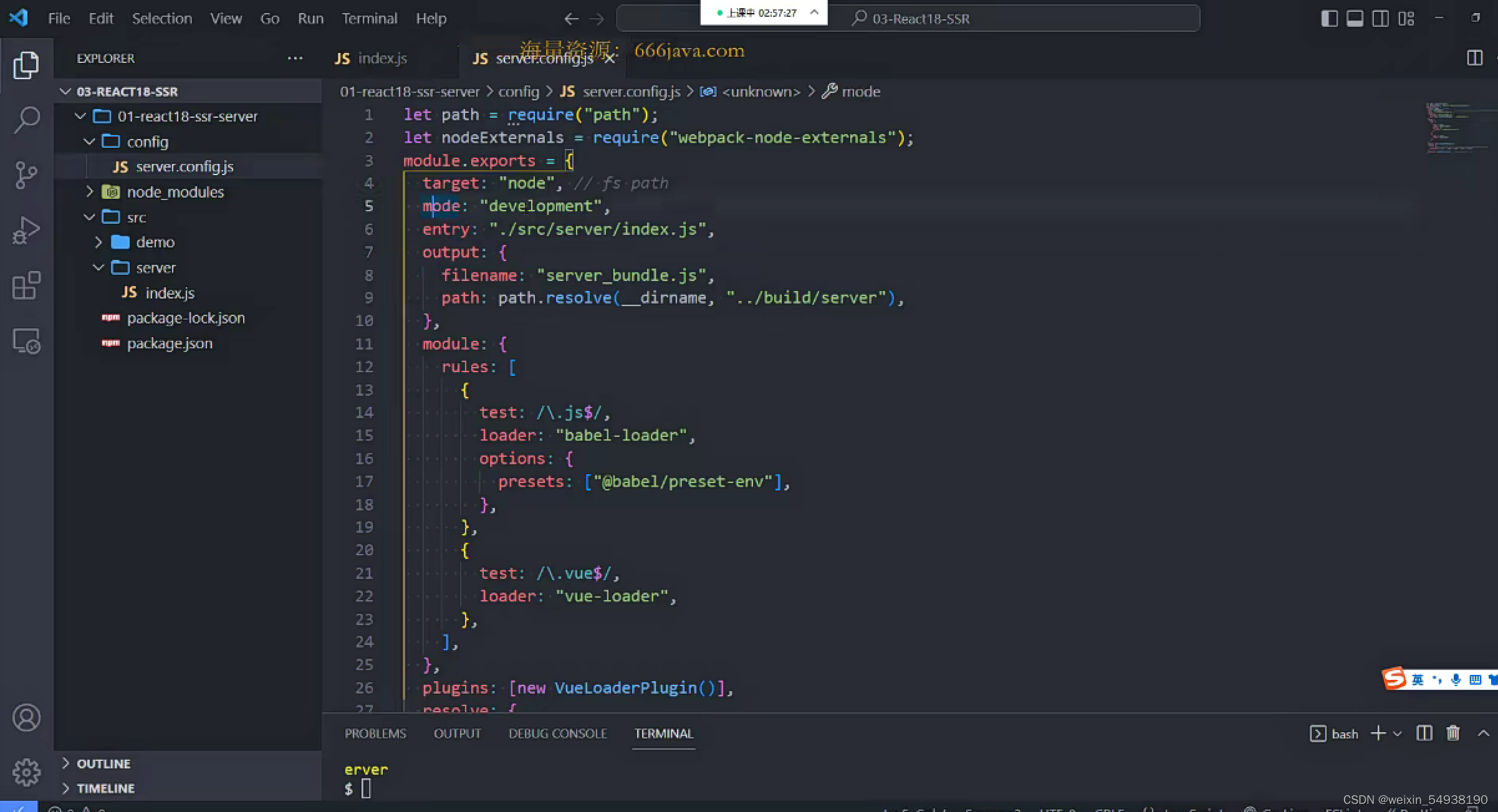Open the Manage settings gear

[x=26, y=773]
